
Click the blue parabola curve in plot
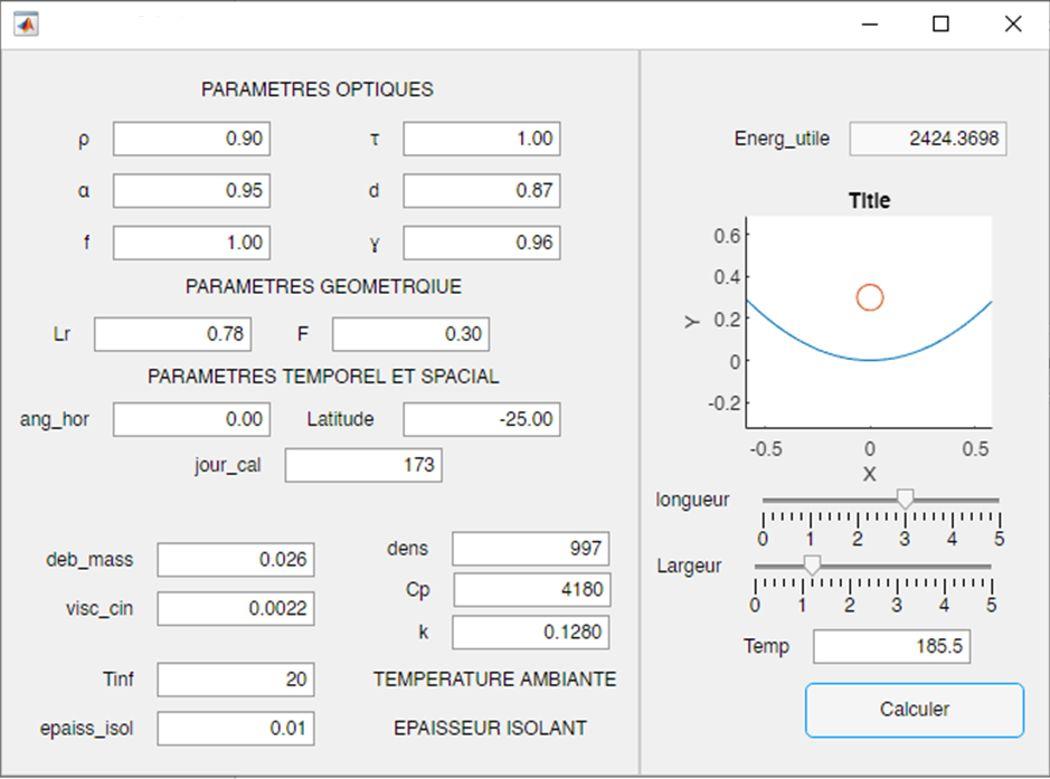[x=869, y=358]
